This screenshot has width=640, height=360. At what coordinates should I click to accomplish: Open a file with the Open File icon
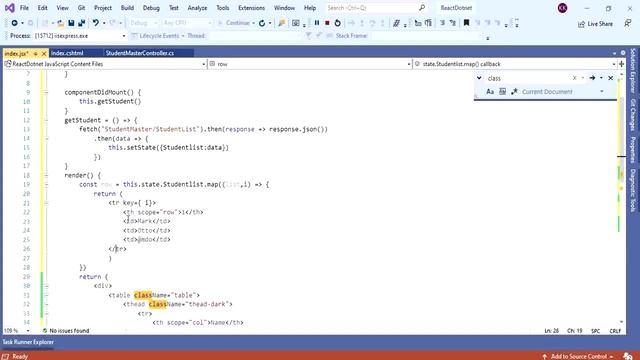pyautogui.click(x=60, y=23)
